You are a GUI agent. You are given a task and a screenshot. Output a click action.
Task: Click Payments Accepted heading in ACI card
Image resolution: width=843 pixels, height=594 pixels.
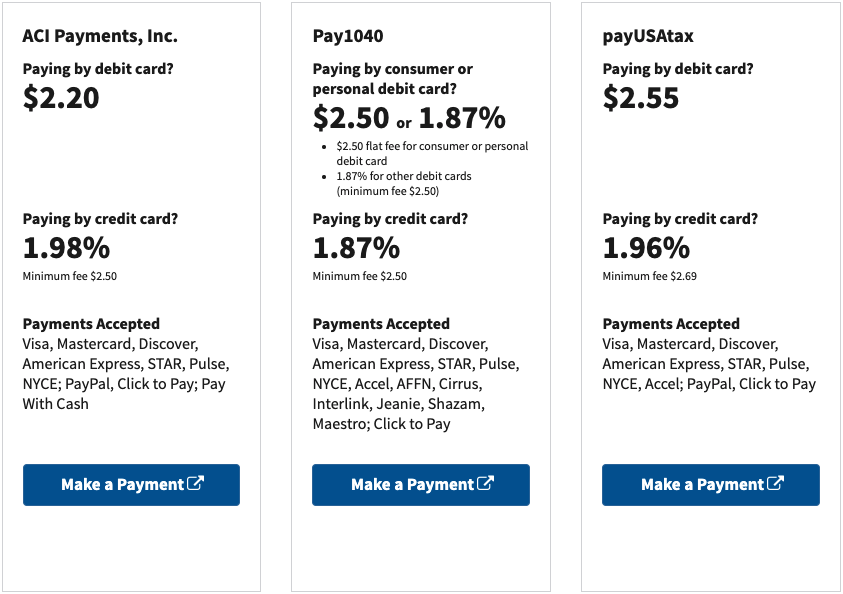90,323
